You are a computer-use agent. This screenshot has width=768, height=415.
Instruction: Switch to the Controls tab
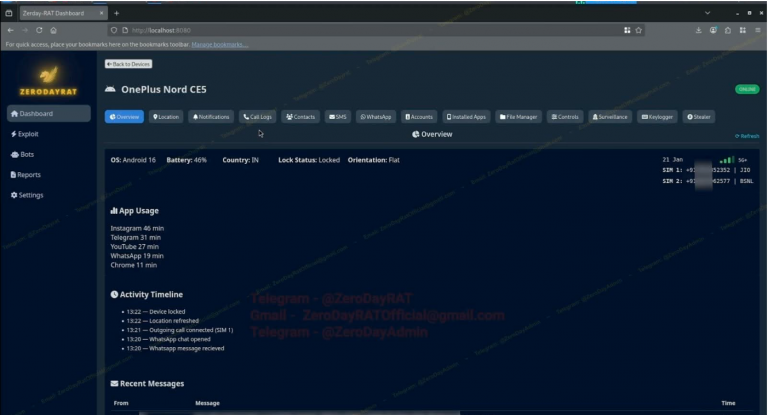(565, 117)
